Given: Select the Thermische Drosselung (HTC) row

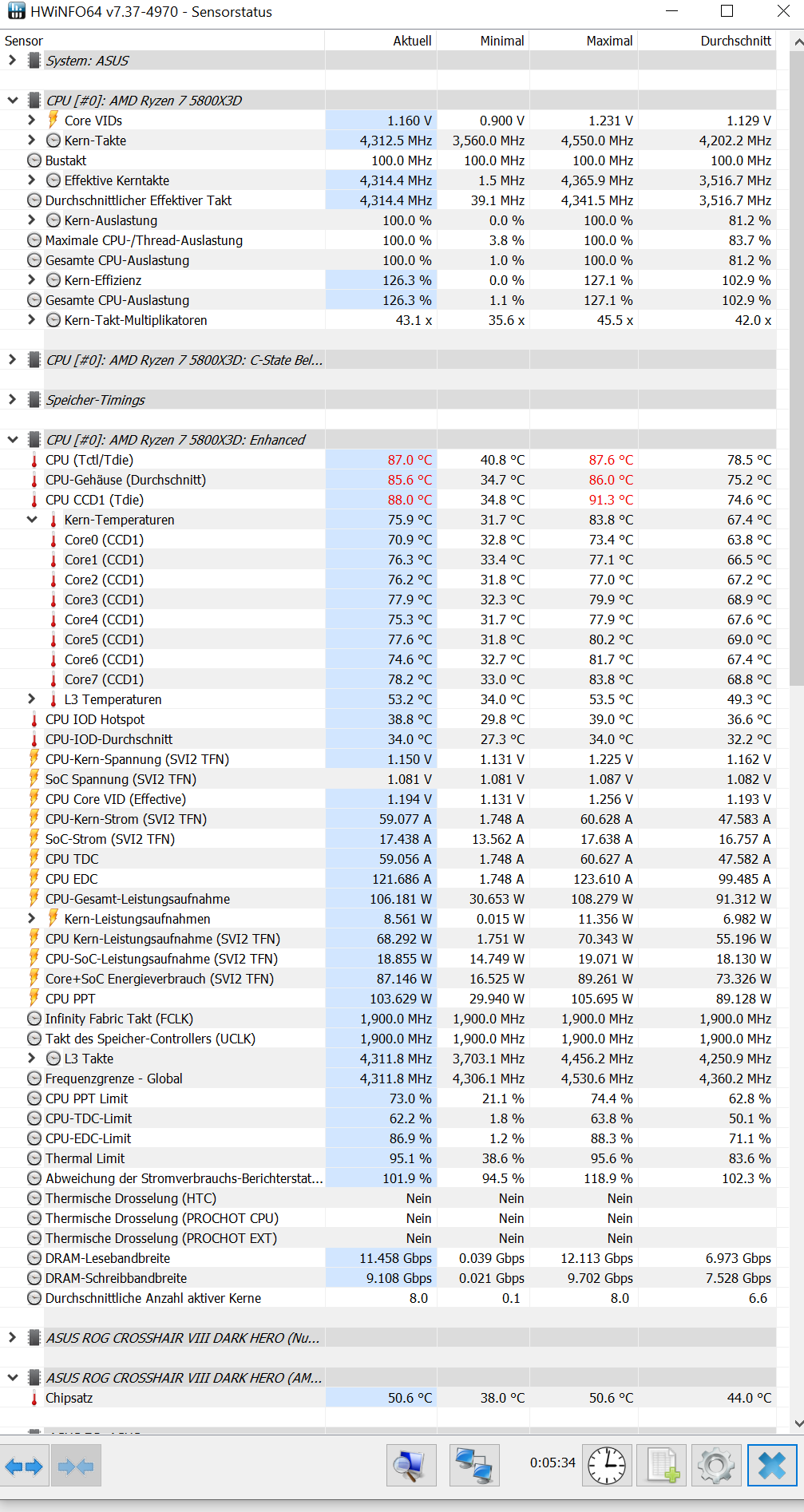Looking at the screenshot, I should [x=388, y=1198].
